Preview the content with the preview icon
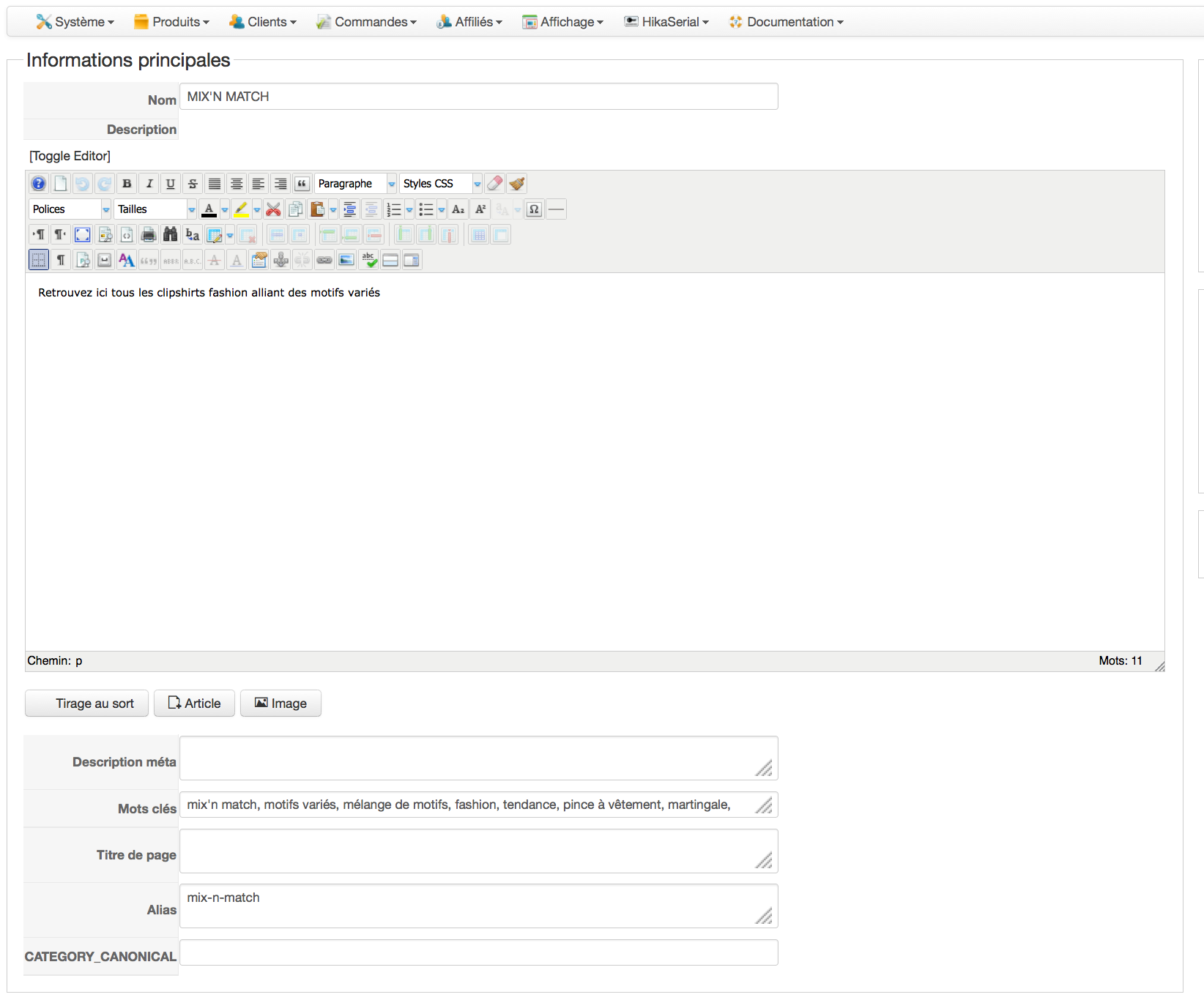This screenshot has height=1000, width=1204. (x=105, y=235)
